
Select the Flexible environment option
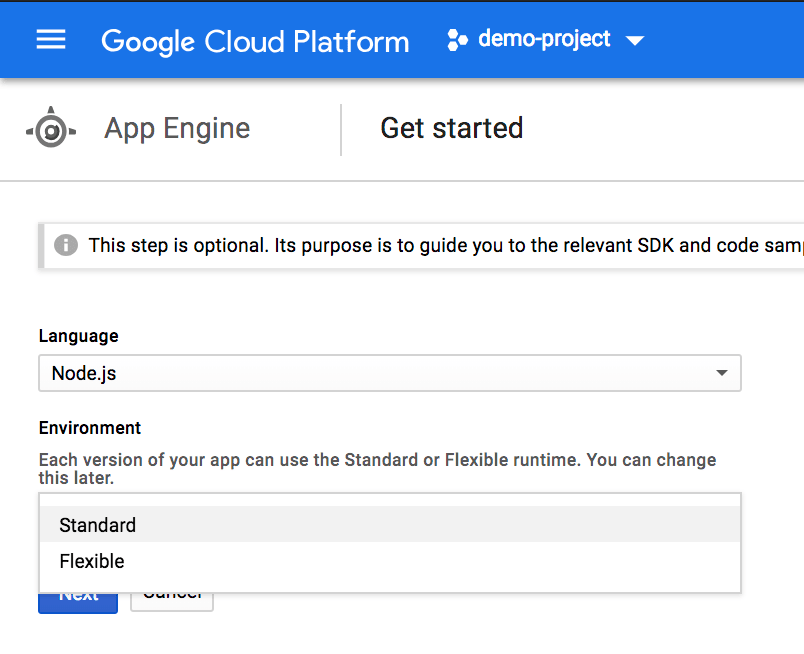click(x=390, y=561)
